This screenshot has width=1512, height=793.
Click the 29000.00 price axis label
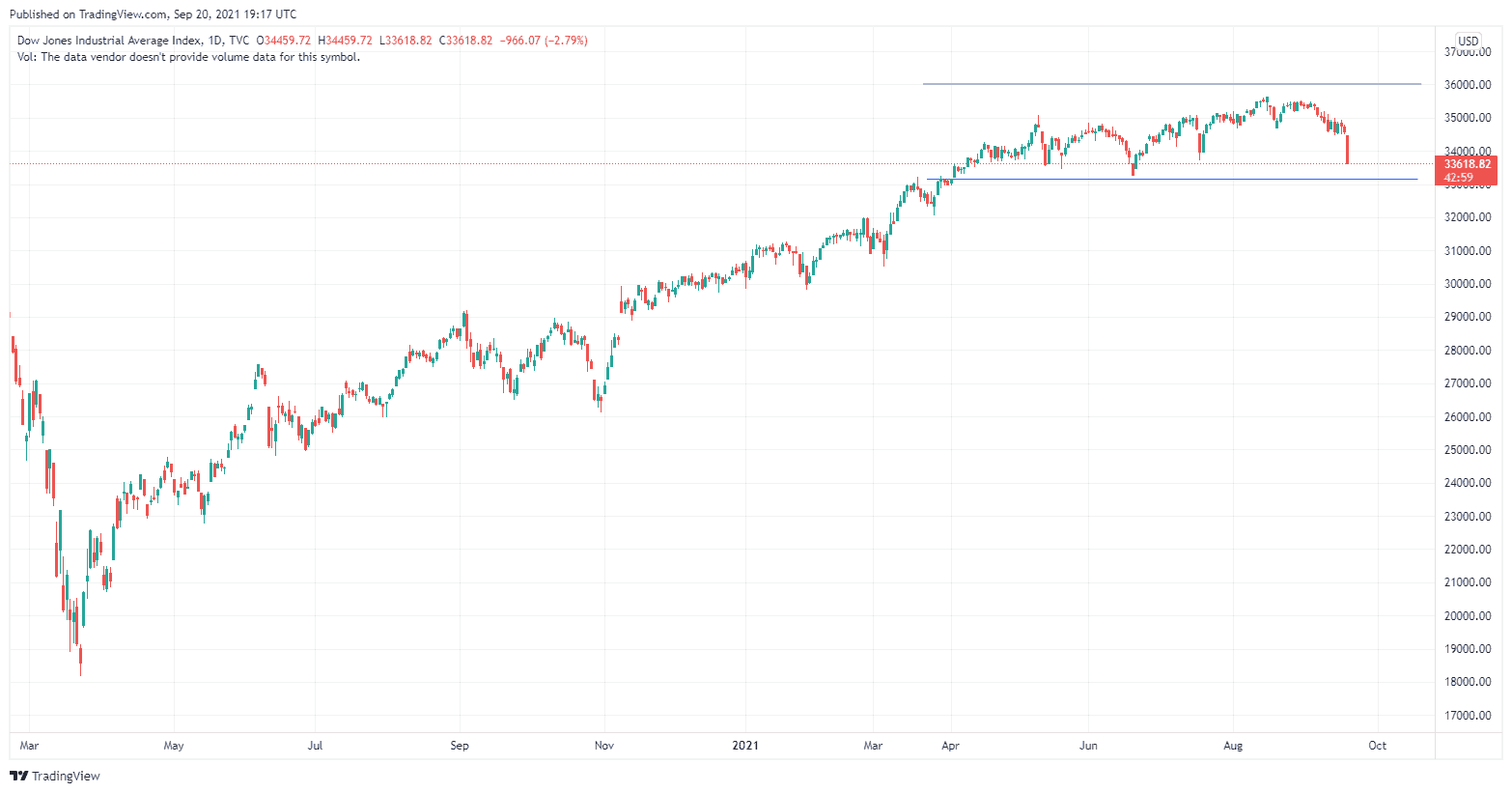coord(1468,317)
